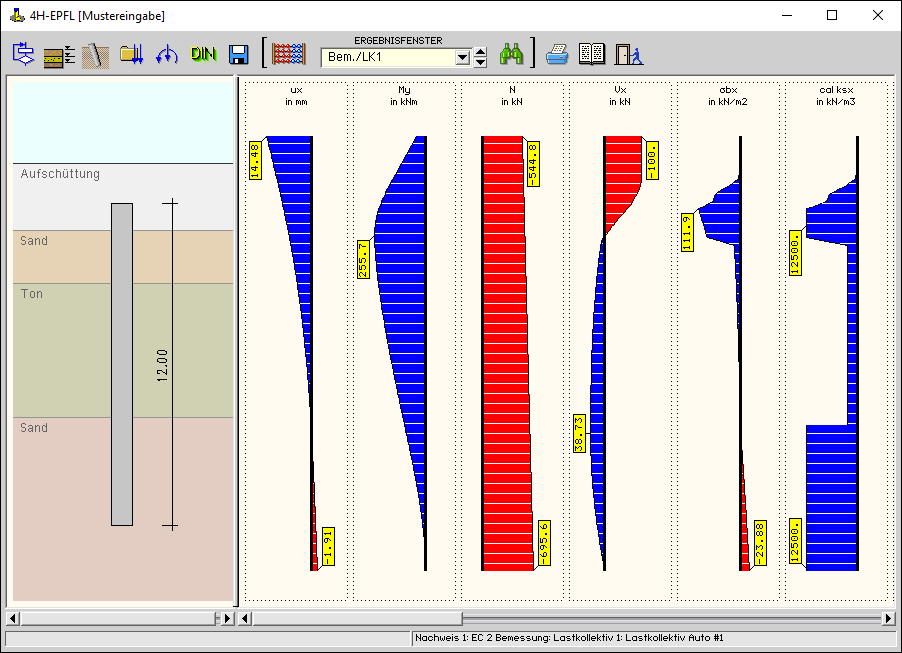This screenshot has width=902, height=653.
Task: Open the DIN standards settings
Action: (x=203, y=54)
